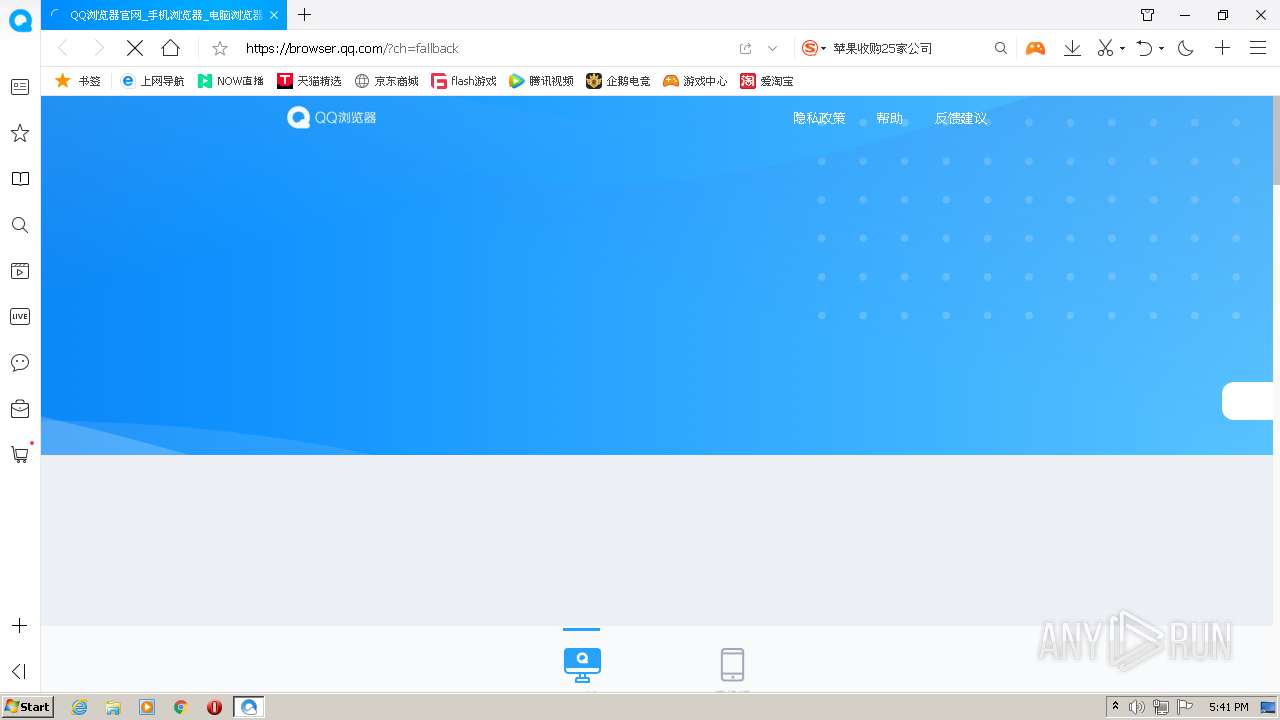Click the magnifier search button
Screen dimensions: 1280x720
pos(1001,48)
